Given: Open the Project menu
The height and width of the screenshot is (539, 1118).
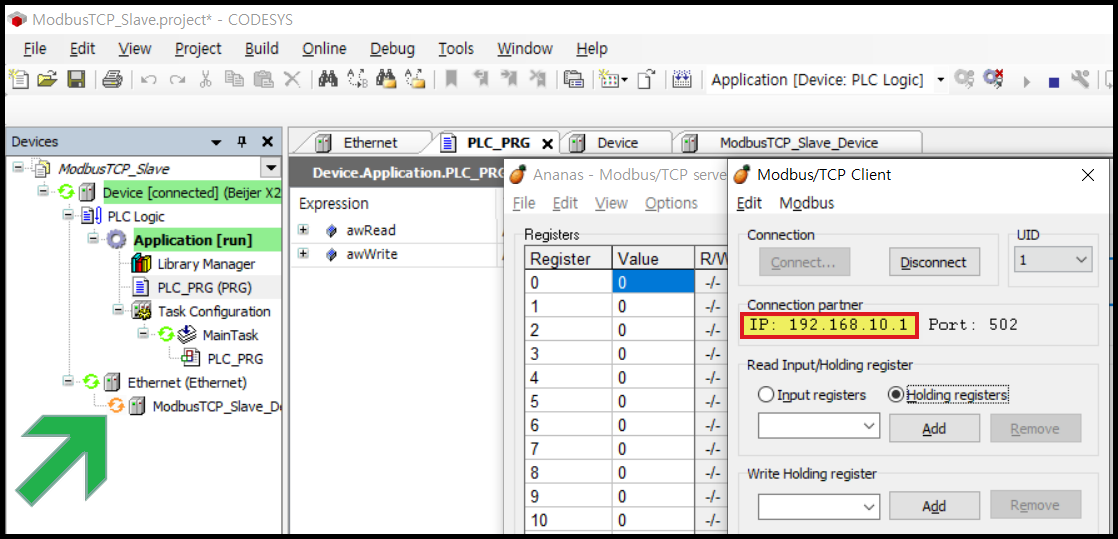Looking at the screenshot, I should click(x=198, y=48).
